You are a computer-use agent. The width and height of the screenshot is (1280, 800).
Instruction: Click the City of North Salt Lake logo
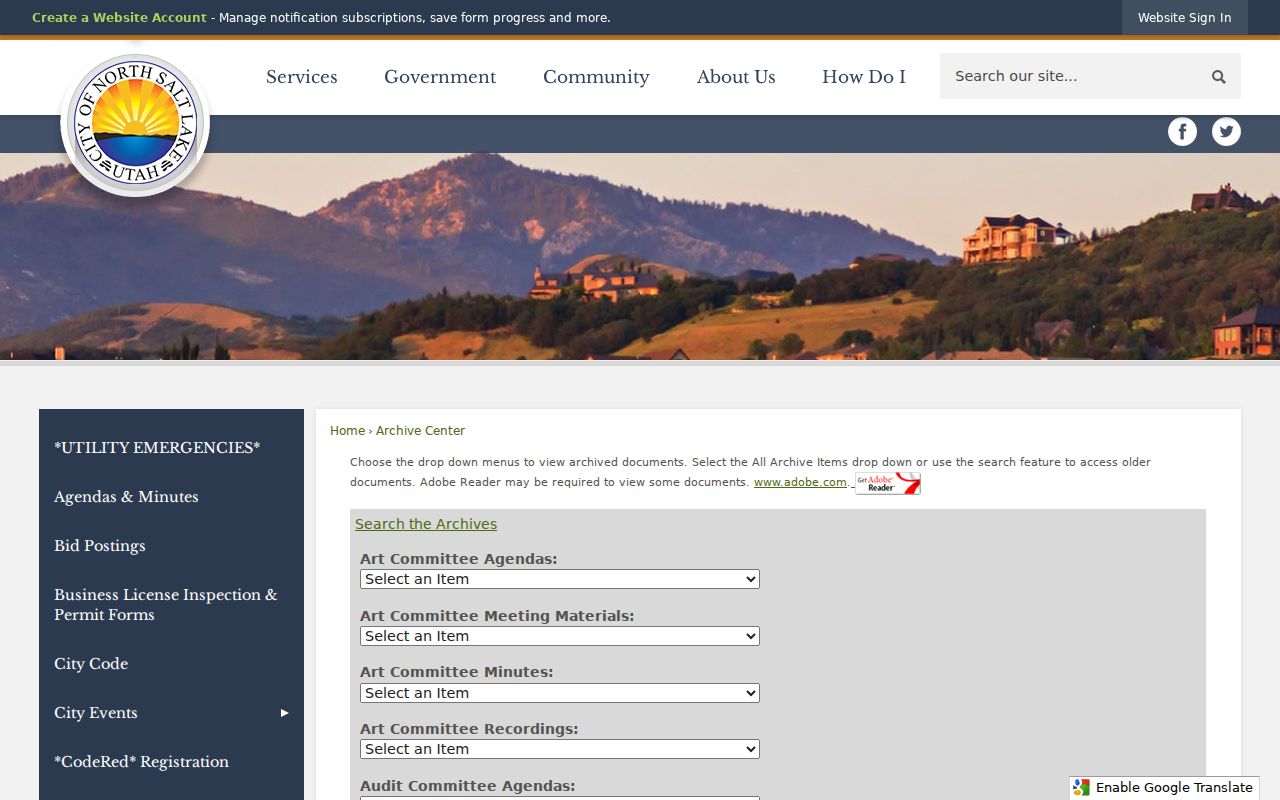click(x=135, y=124)
